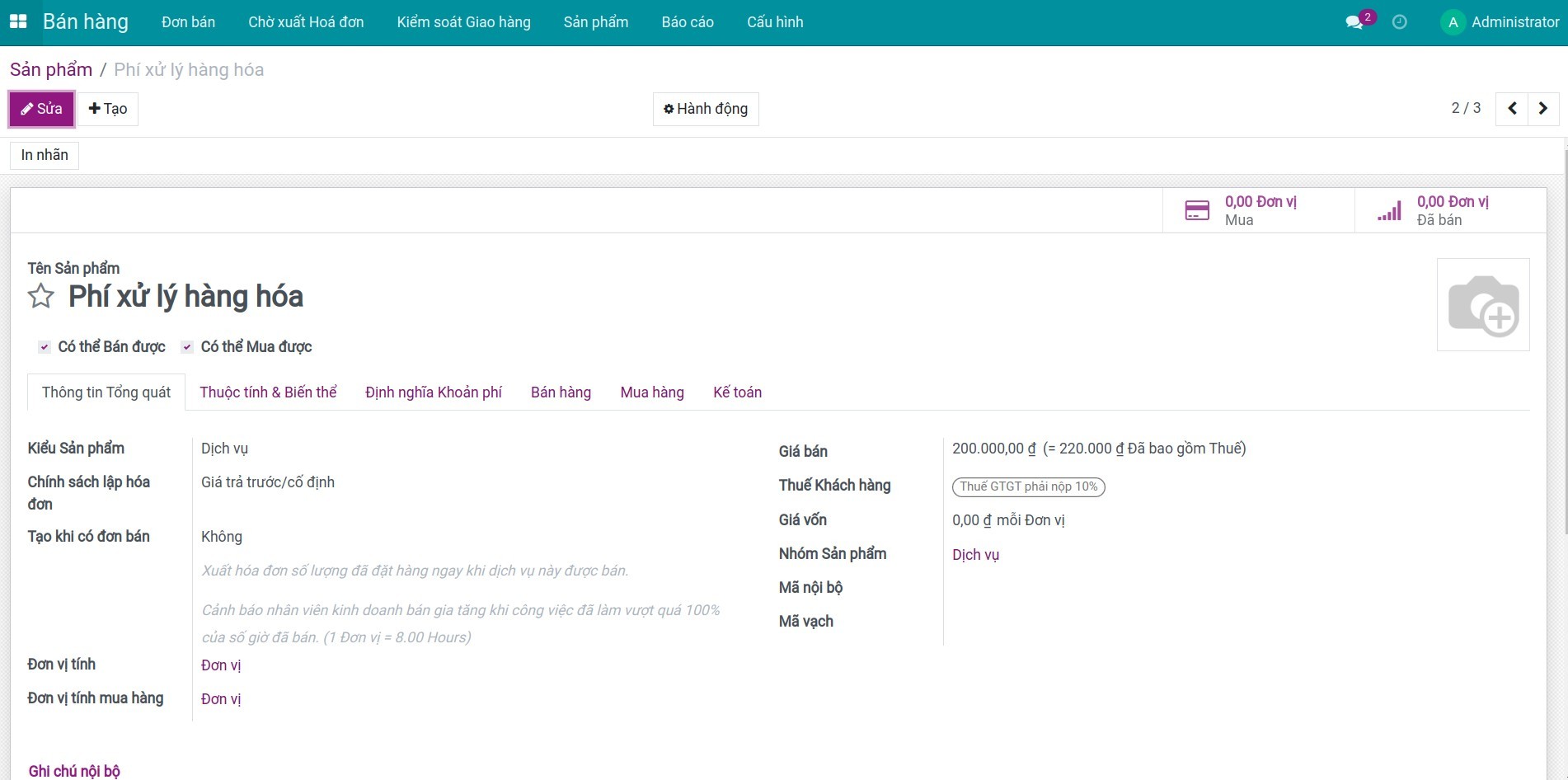The width and height of the screenshot is (1568, 780).
Task: Mark product as favorite with star icon
Action: click(x=41, y=296)
